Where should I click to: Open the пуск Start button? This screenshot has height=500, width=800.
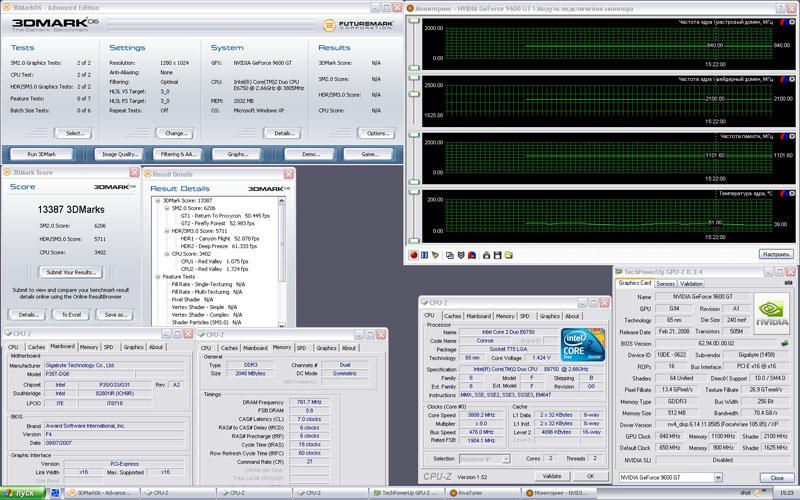tap(24, 493)
